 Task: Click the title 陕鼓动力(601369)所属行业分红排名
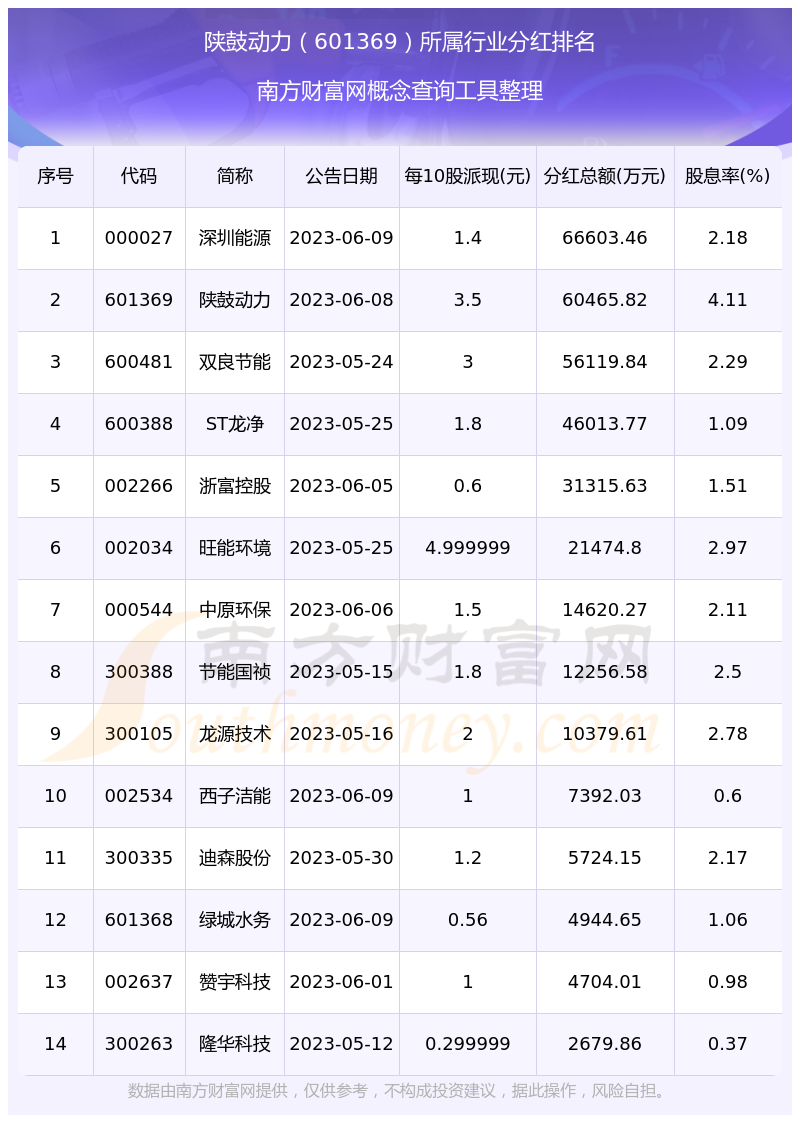pyautogui.click(x=400, y=42)
